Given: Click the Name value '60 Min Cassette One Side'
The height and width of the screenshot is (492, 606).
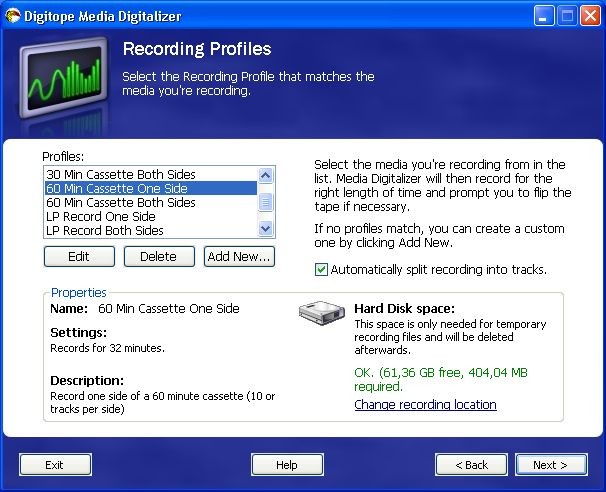Looking at the screenshot, I should [x=169, y=308].
